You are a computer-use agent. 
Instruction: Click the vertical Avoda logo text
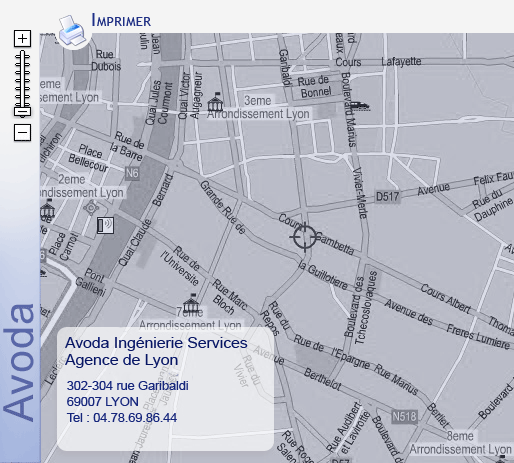coord(19,362)
